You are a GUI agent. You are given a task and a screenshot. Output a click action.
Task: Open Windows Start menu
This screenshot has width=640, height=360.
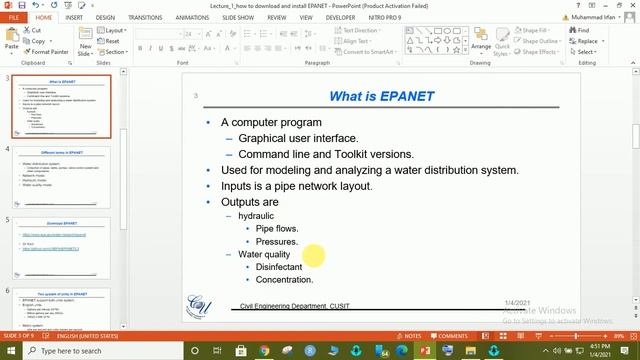[x=11, y=351]
